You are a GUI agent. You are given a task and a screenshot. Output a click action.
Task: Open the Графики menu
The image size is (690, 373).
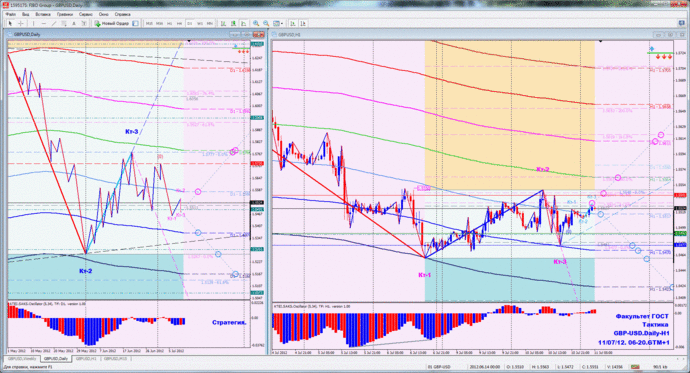tap(65, 14)
